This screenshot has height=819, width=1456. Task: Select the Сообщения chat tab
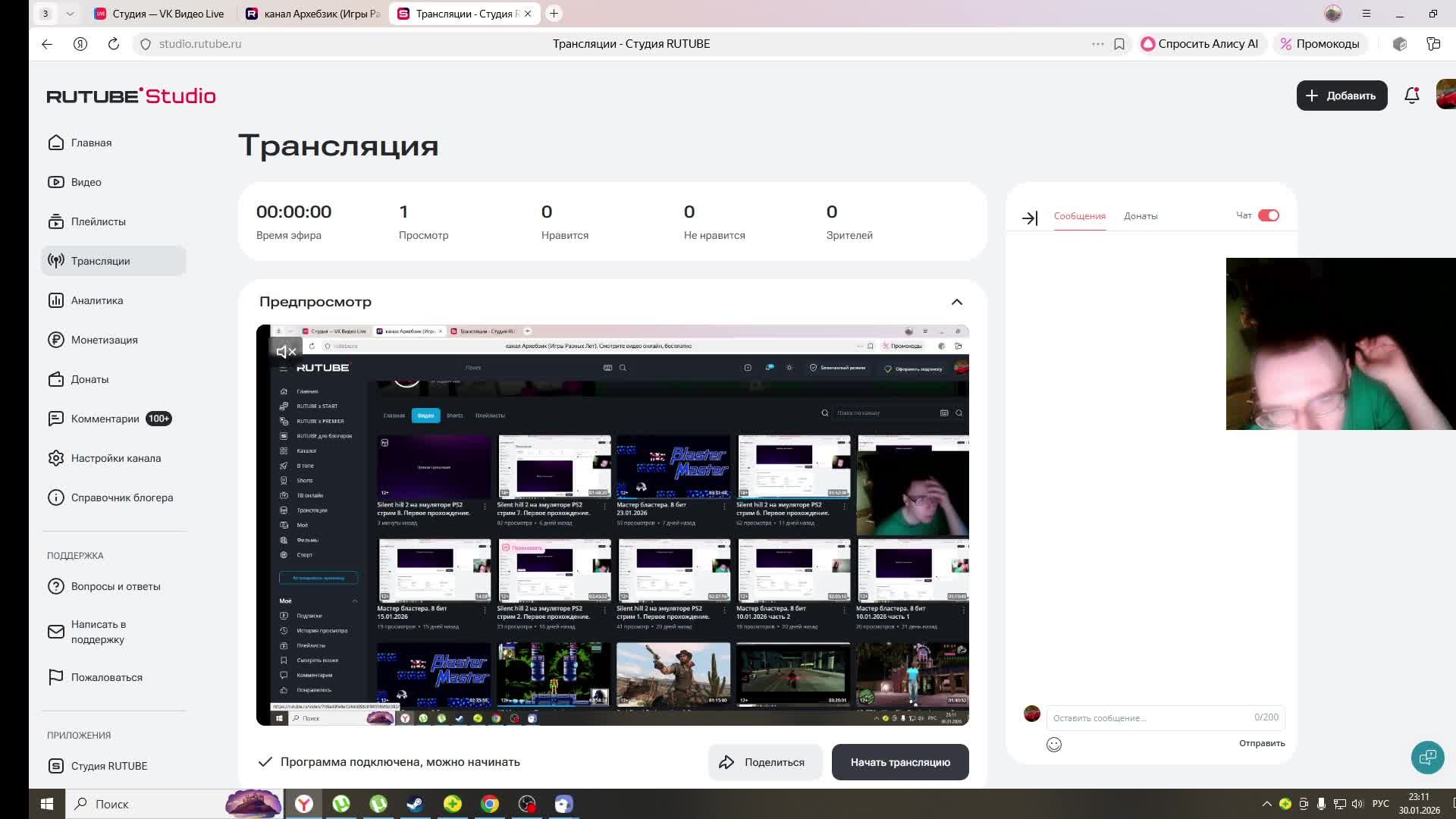[1079, 216]
